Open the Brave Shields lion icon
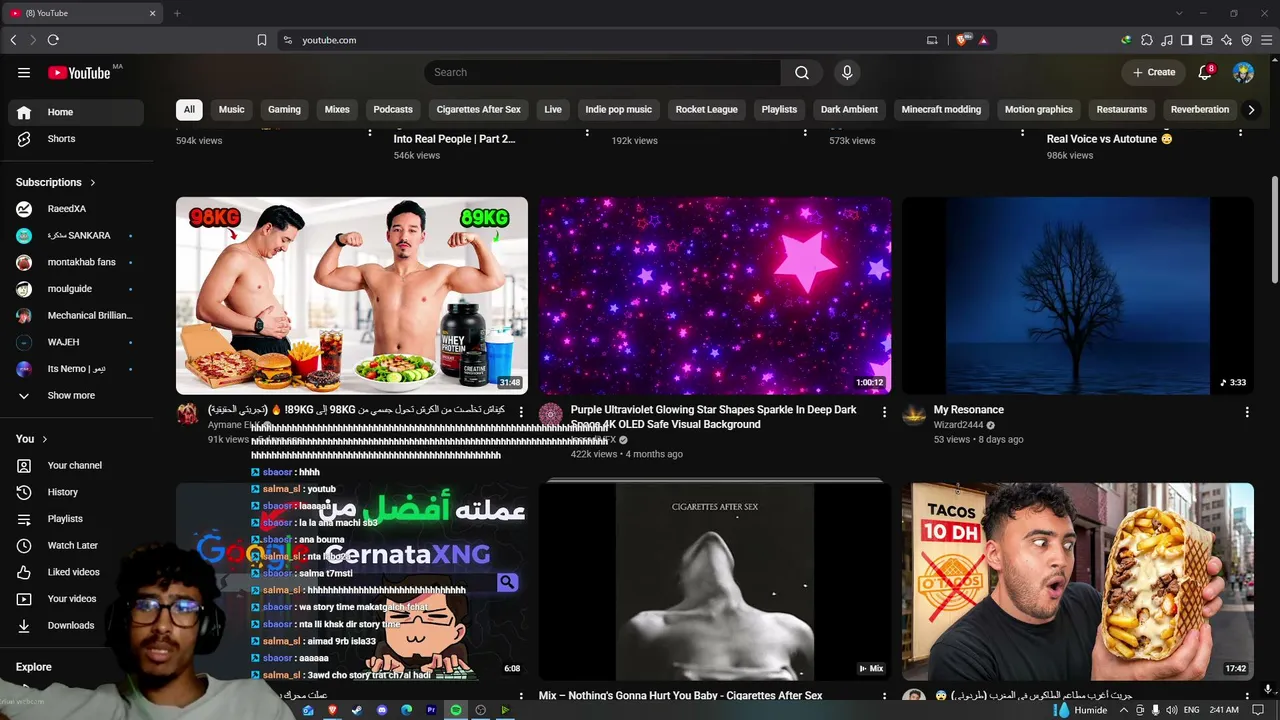The height and width of the screenshot is (720, 1280). pos(963,40)
